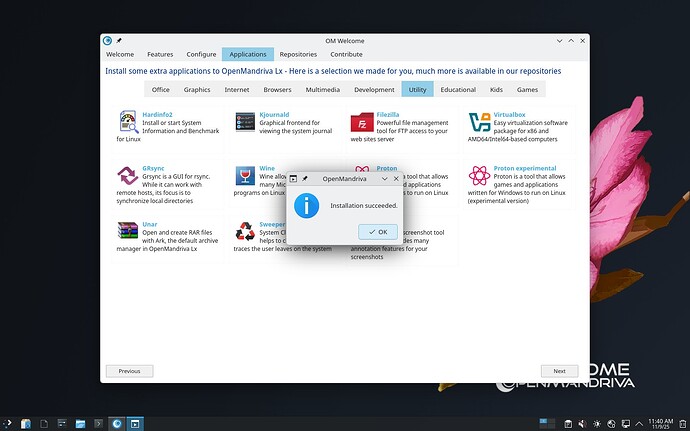Image resolution: width=690 pixels, height=431 pixels.
Task: Switch to the Multimedia category tab
Action: [x=322, y=89]
